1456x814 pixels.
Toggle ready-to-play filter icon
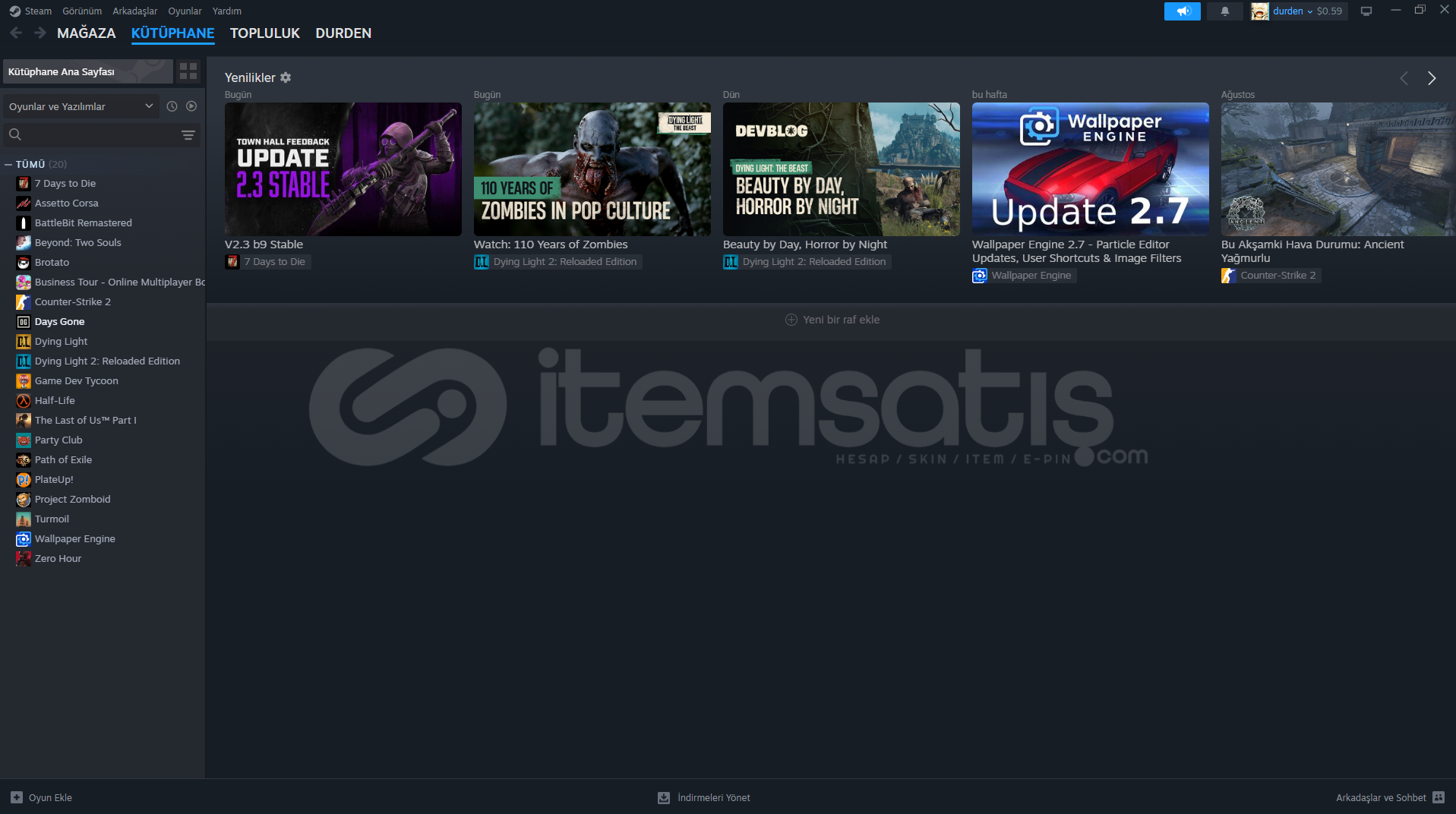click(191, 106)
